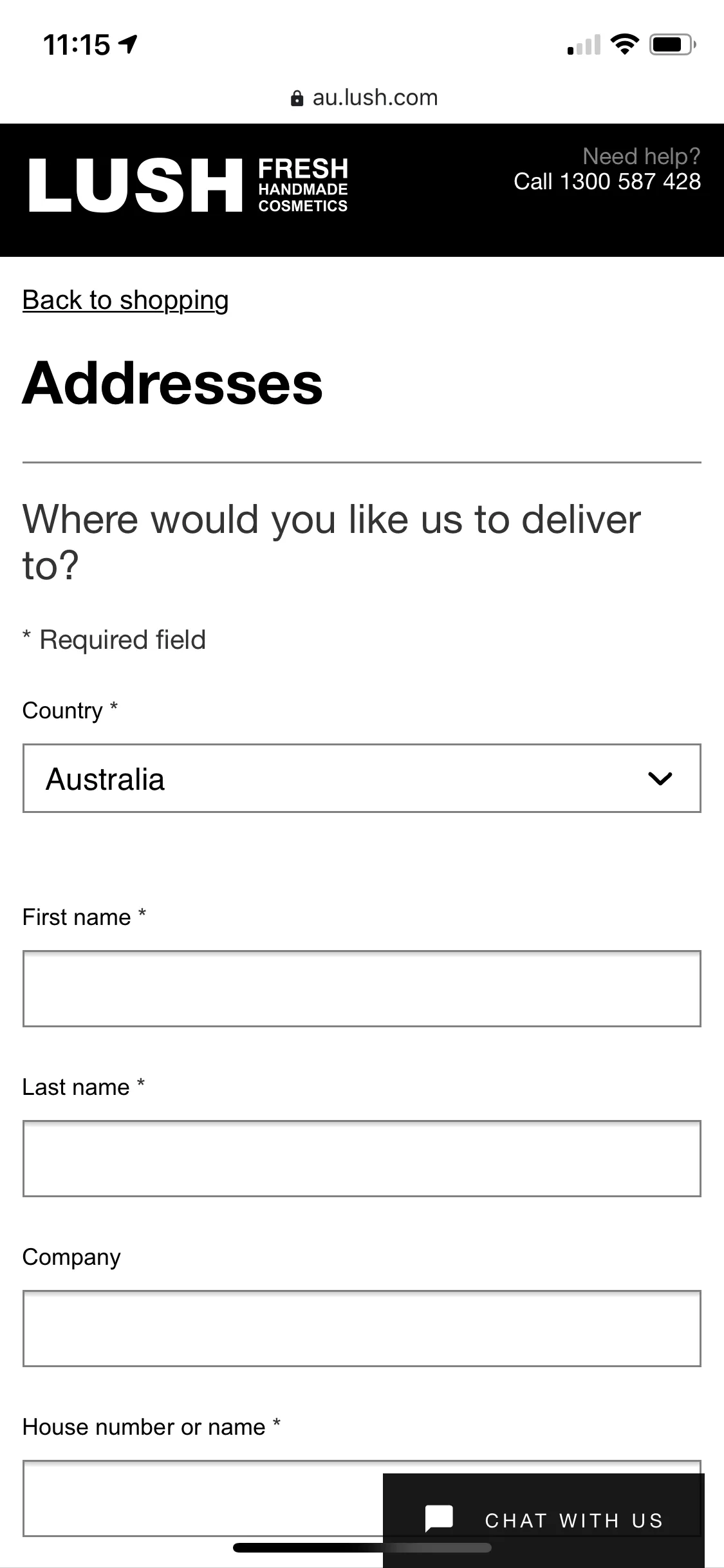The height and width of the screenshot is (1568, 724).
Task: Tap the au.lush.com address bar
Action: coord(364,98)
